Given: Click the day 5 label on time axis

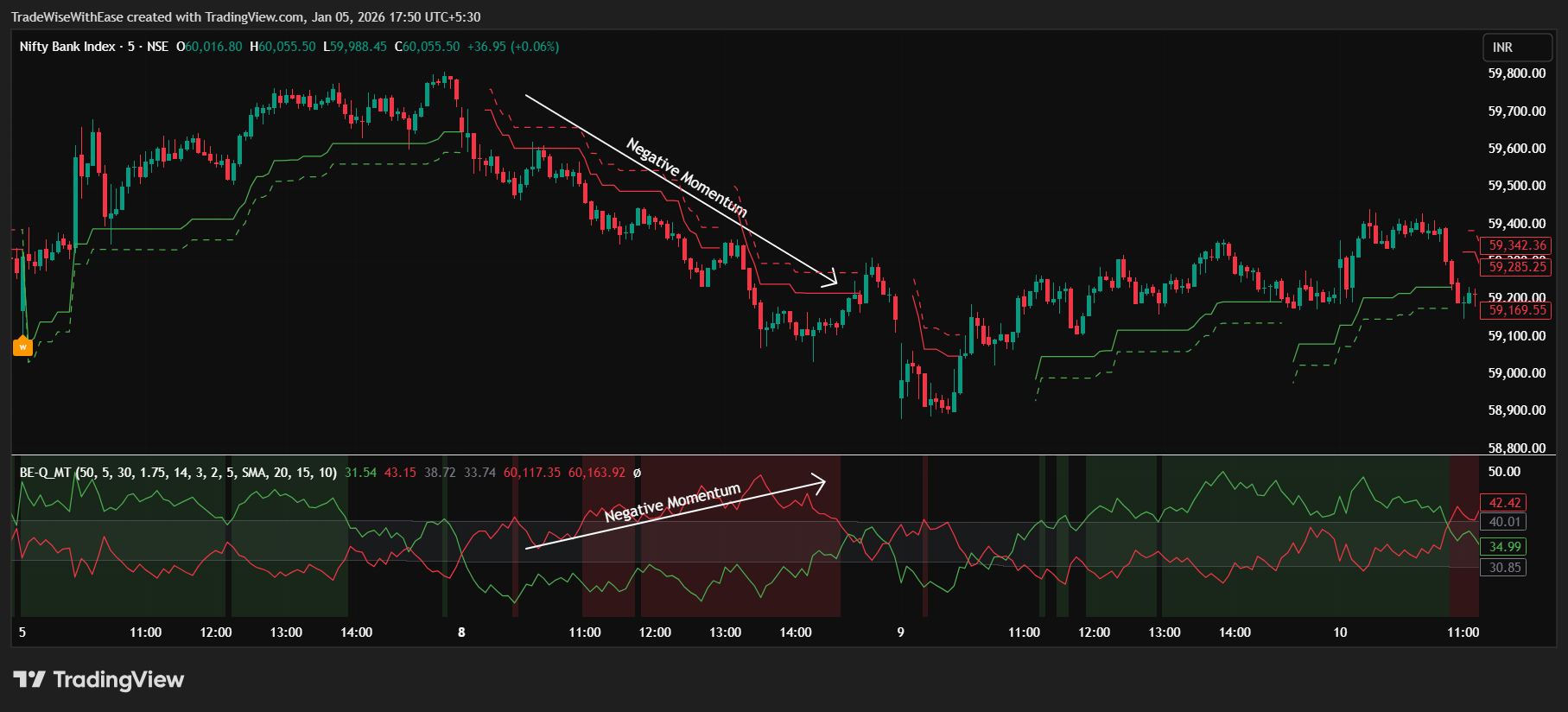Looking at the screenshot, I should click(22, 633).
